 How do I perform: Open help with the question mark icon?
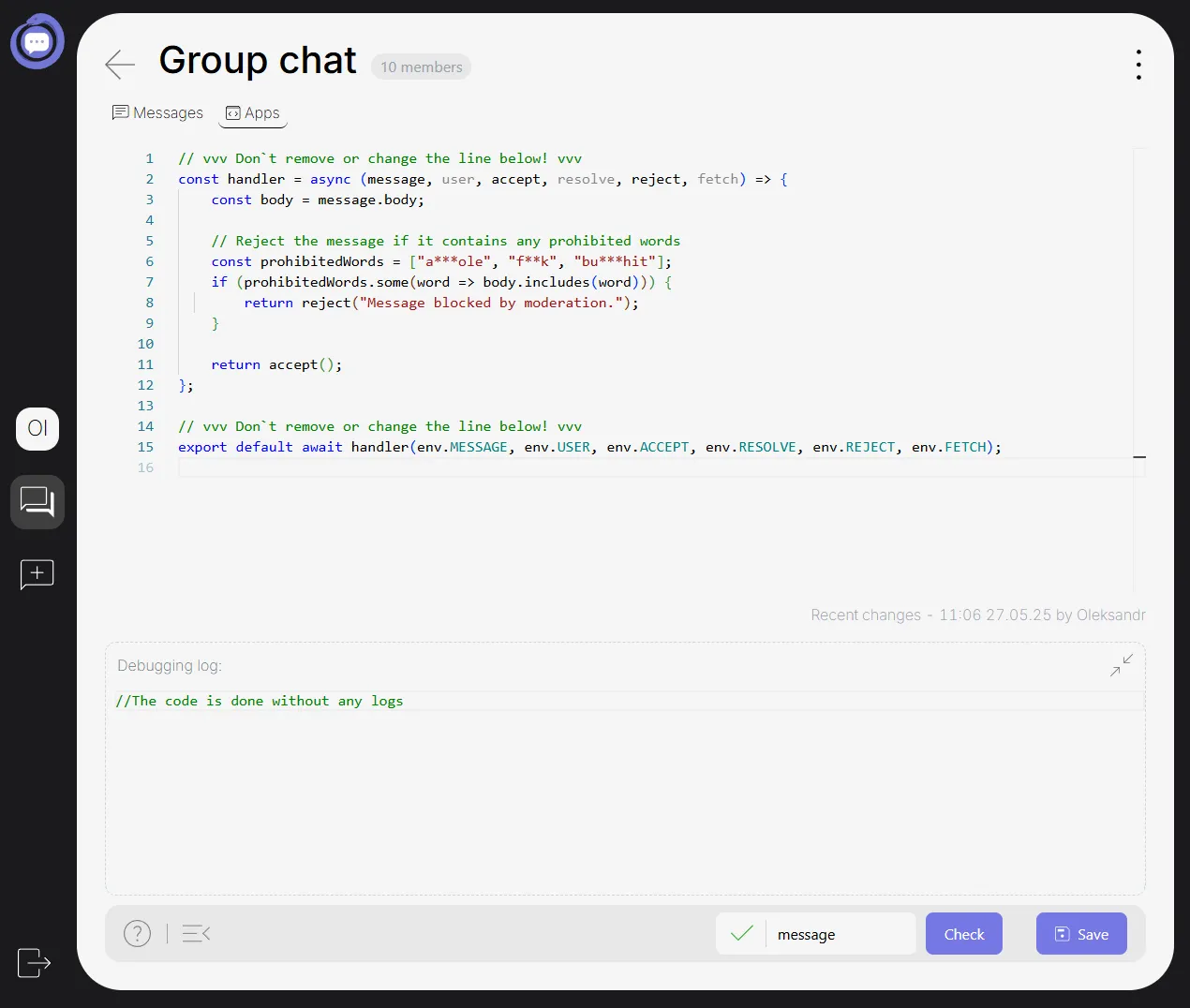[137, 933]
